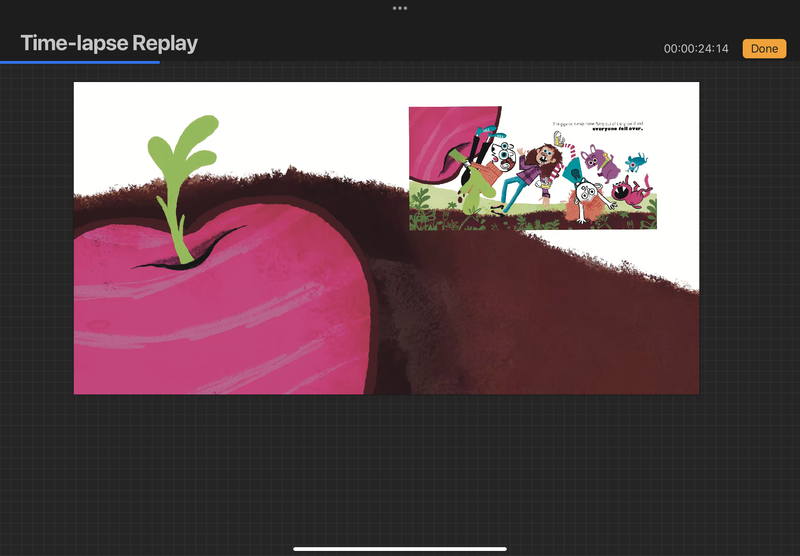This screenshot has height=556, width=800.
Task: Click the reference illustration thumbnail on canvas
Action: pos(532,168)
